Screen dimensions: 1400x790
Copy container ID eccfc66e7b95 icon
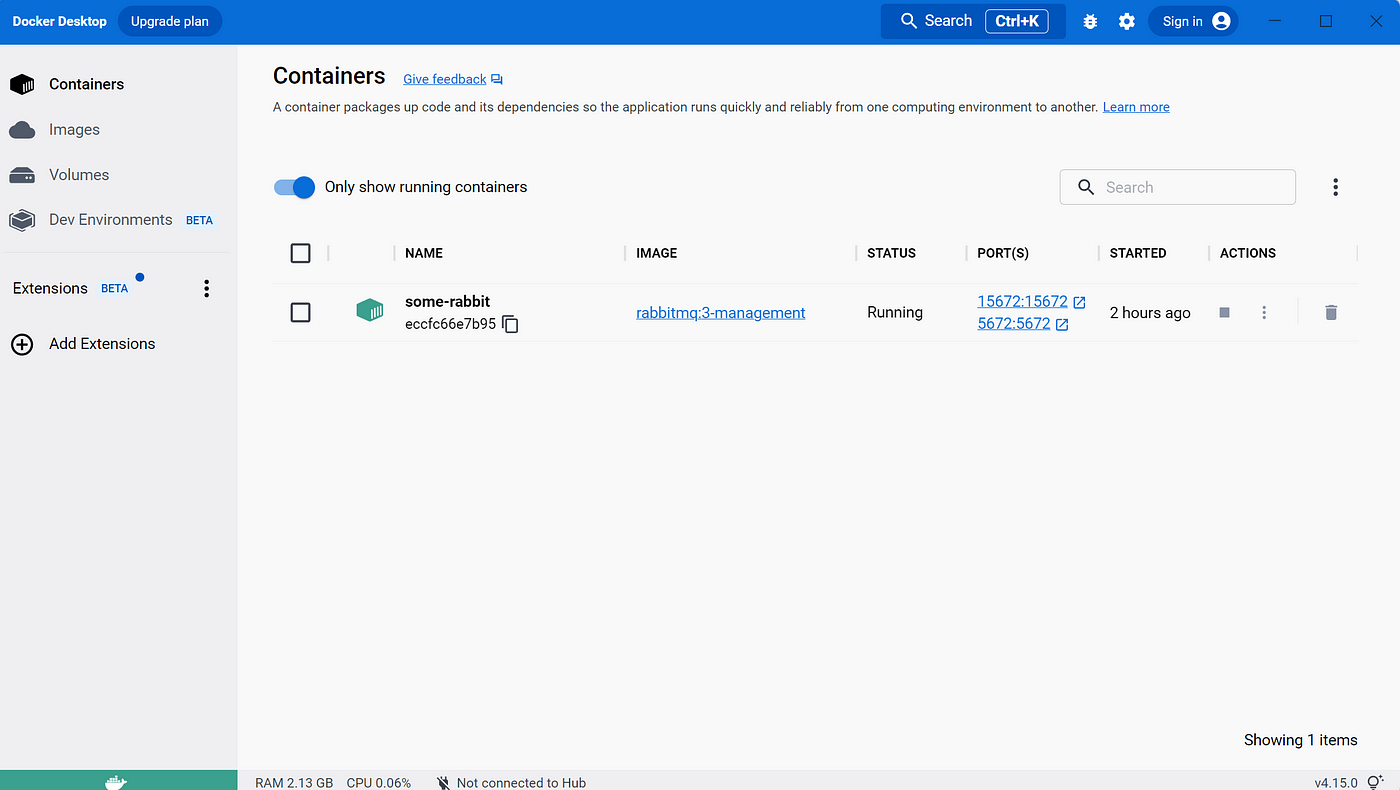tap(510, 324)
